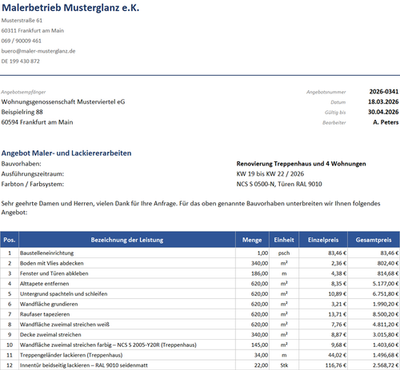400x370 pixels.
Task: Select 'Innentür beidseitig lackieren' row description
Action: pyautogui.click(x=84, y=365)
